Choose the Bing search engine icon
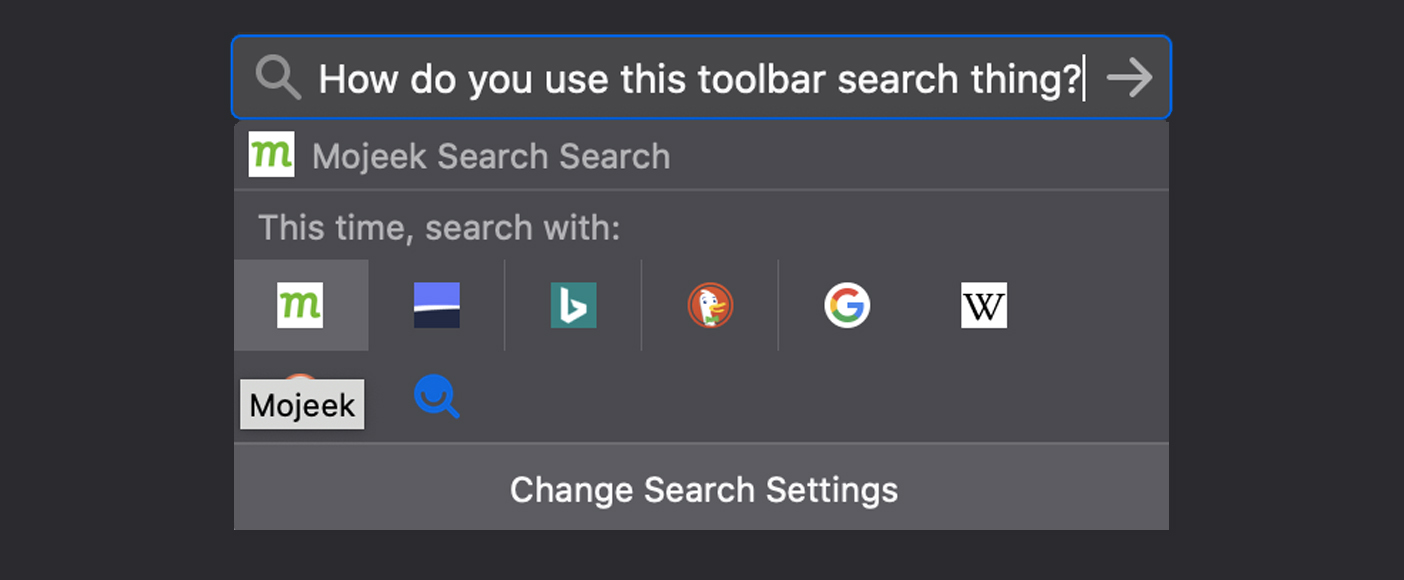The width and height of the screenshot is (1404, 580). click(574, 305)
